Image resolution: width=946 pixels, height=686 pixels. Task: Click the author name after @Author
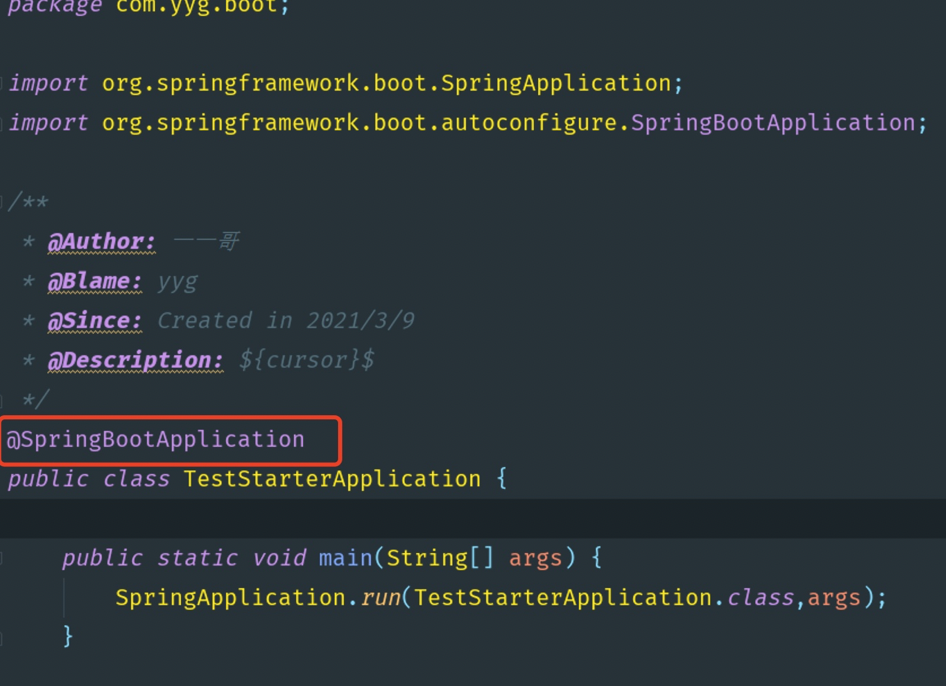coord(206,241)
